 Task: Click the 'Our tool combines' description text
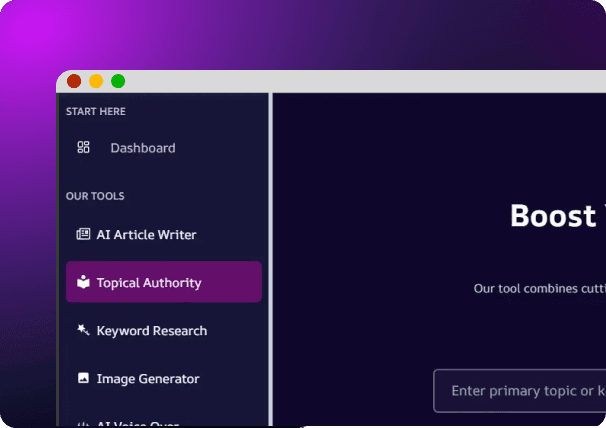click(x=540, y=288)
